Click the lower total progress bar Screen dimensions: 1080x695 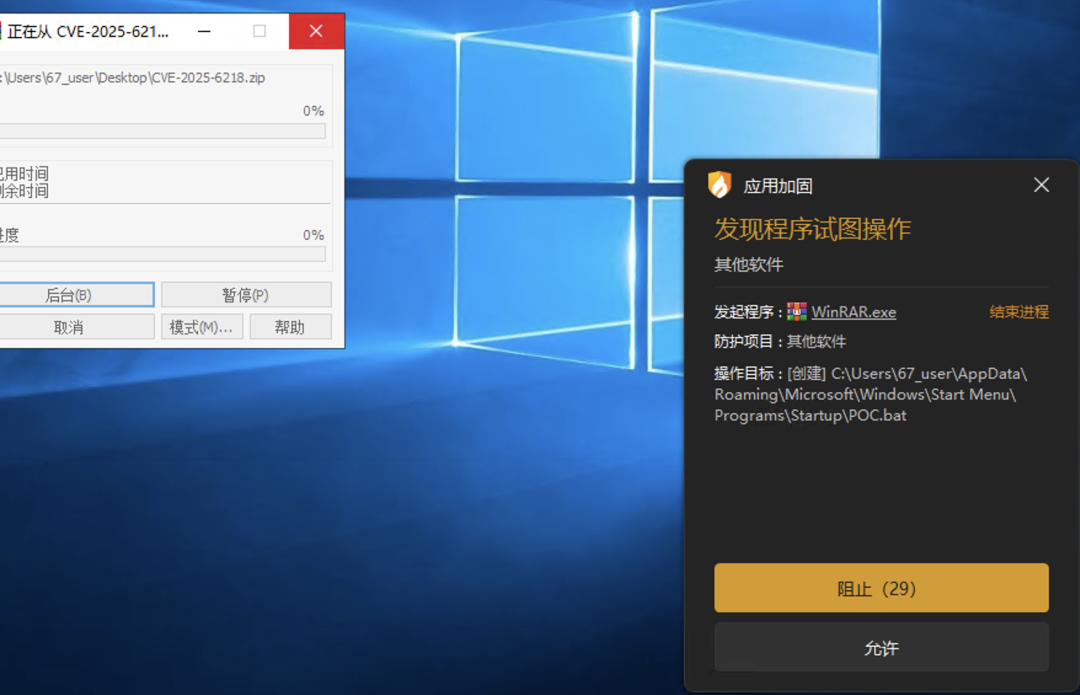(163, 254)
